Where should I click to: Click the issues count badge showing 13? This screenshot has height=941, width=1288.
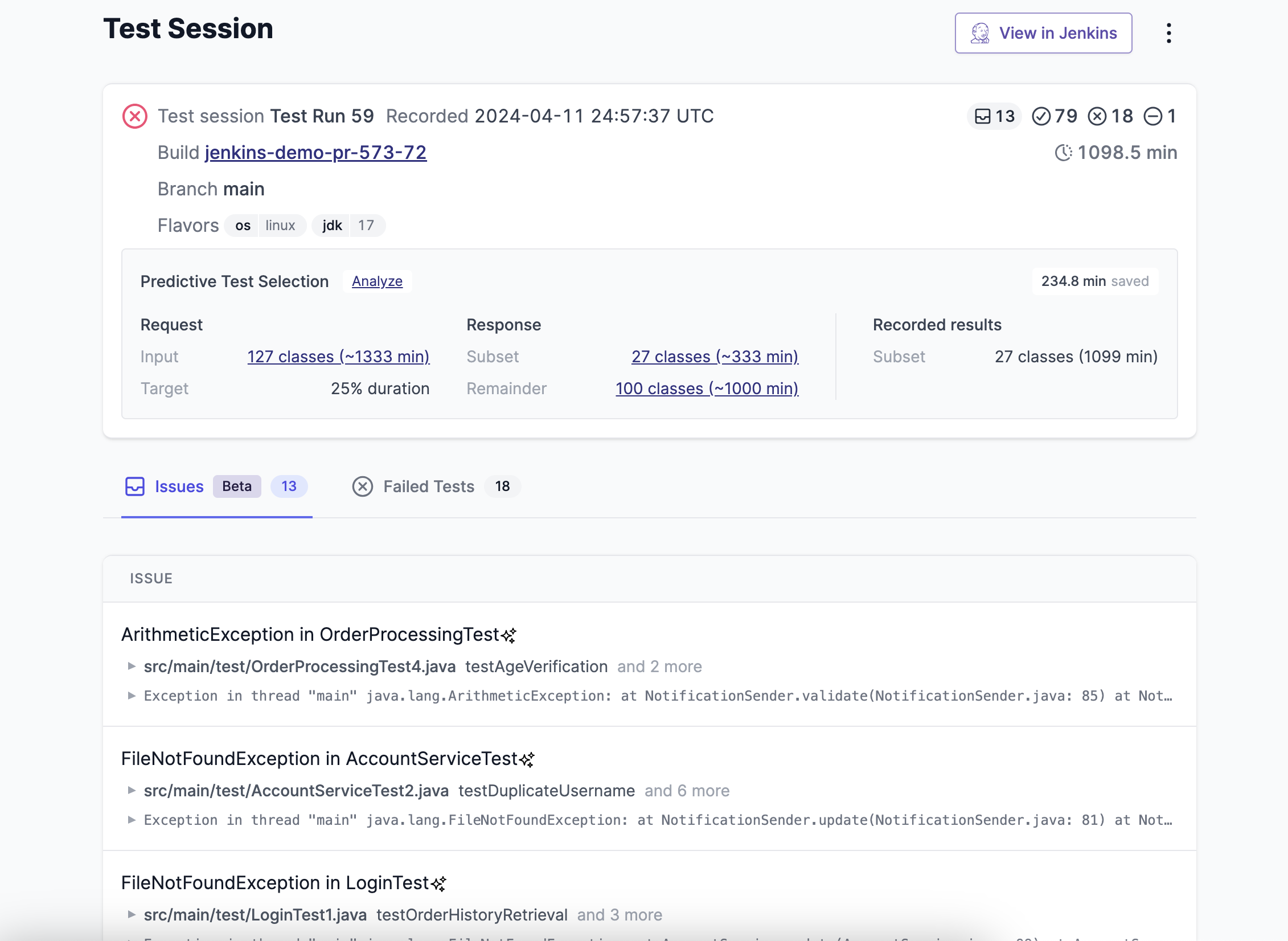pos(994,116)
